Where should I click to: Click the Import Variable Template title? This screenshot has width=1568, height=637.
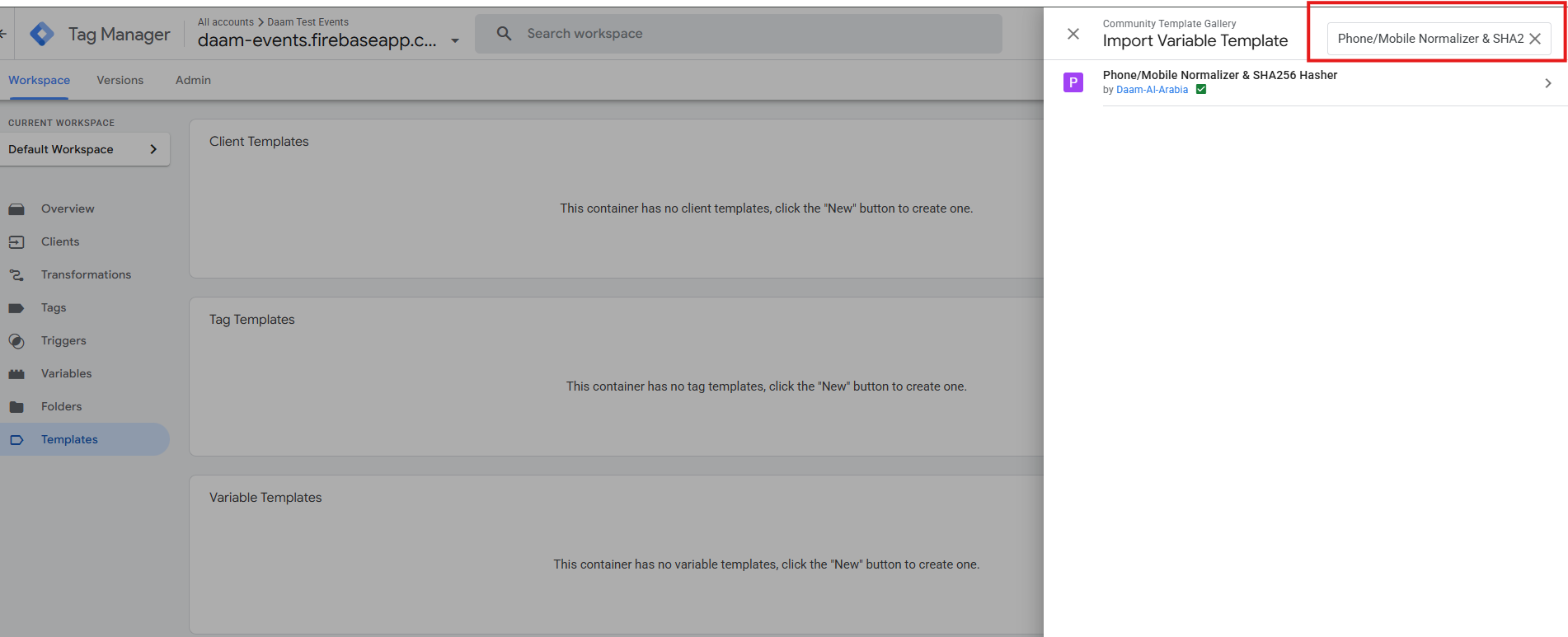click(1195, 40)
